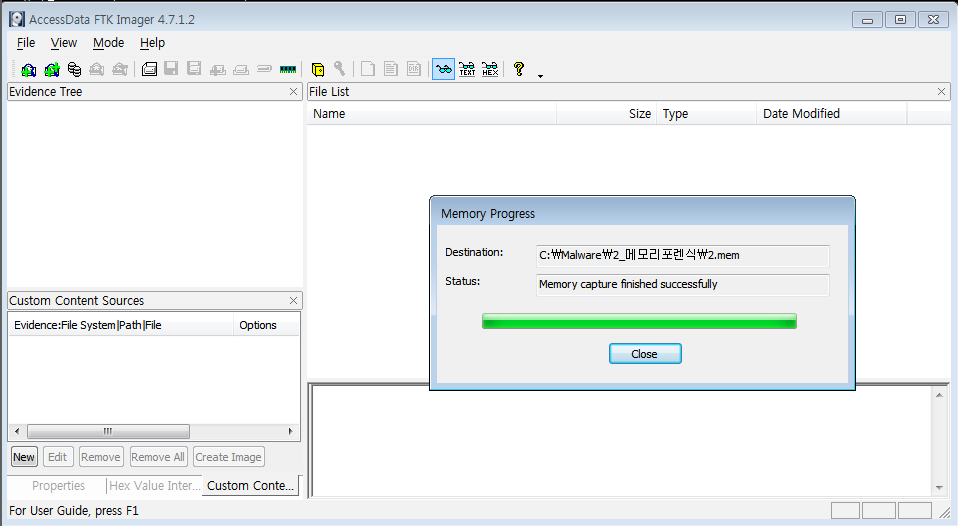The width and height of the screenshot is (958, 526).
Task: Click the Status field in Memory Progress
Action: tap(682, 285)
